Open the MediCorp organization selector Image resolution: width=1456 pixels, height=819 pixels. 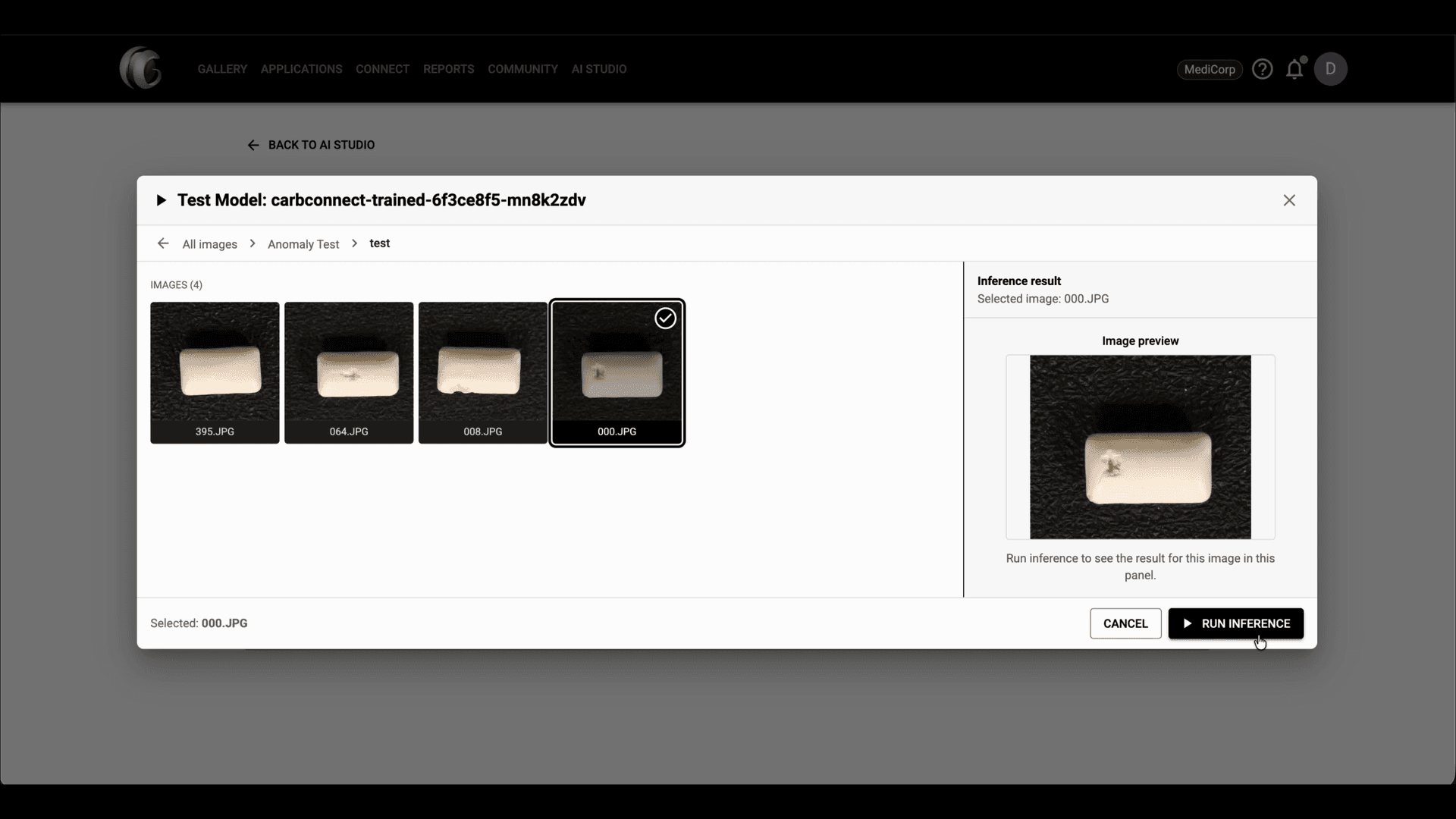[x=1210, y=69]
